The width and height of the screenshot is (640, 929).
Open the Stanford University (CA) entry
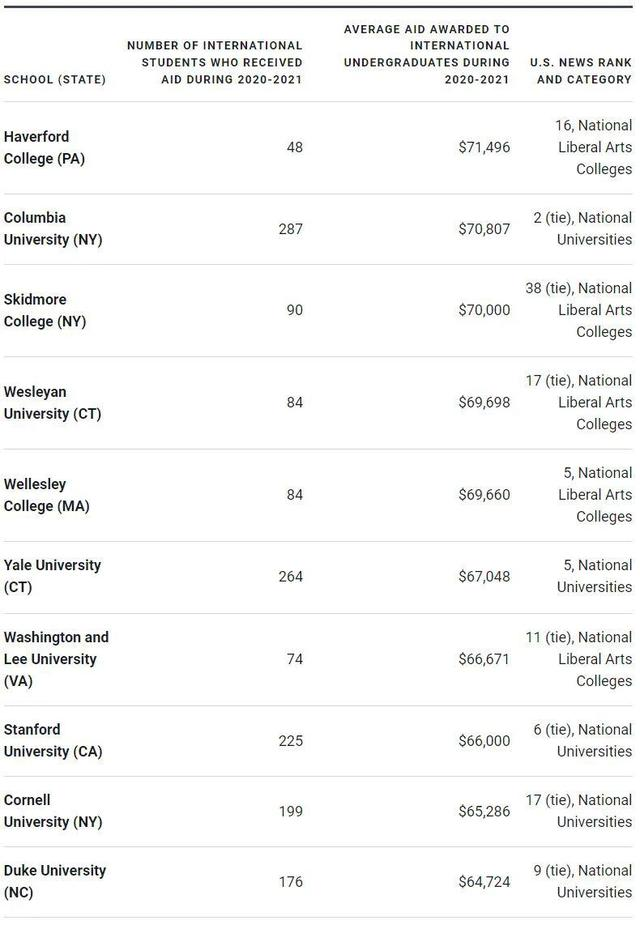52,740
